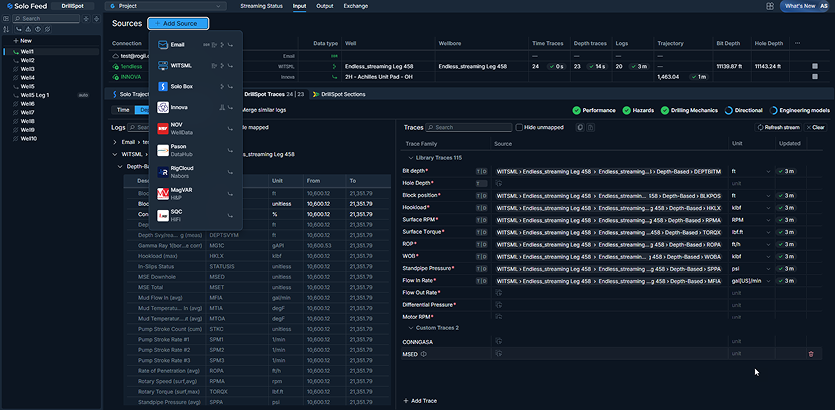Tick the Hide unmapped checkbox in Traces
Screen dimensions: 835x410
[519, 127]
